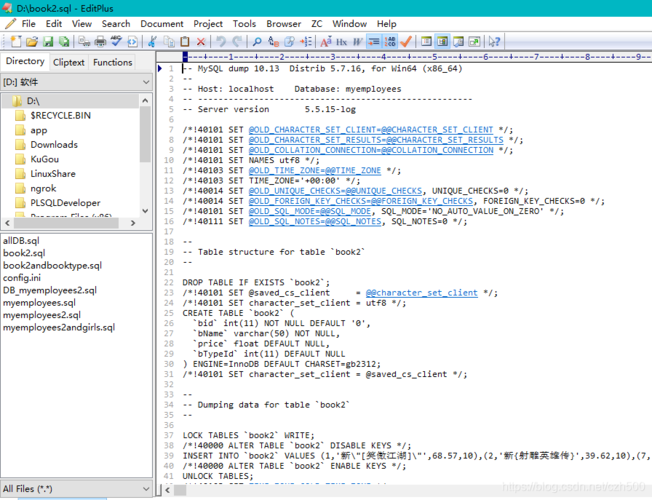This screenshot has width=652, height=500.
Task: Select myemployees.sql in file list
Action: coord(39,302)
